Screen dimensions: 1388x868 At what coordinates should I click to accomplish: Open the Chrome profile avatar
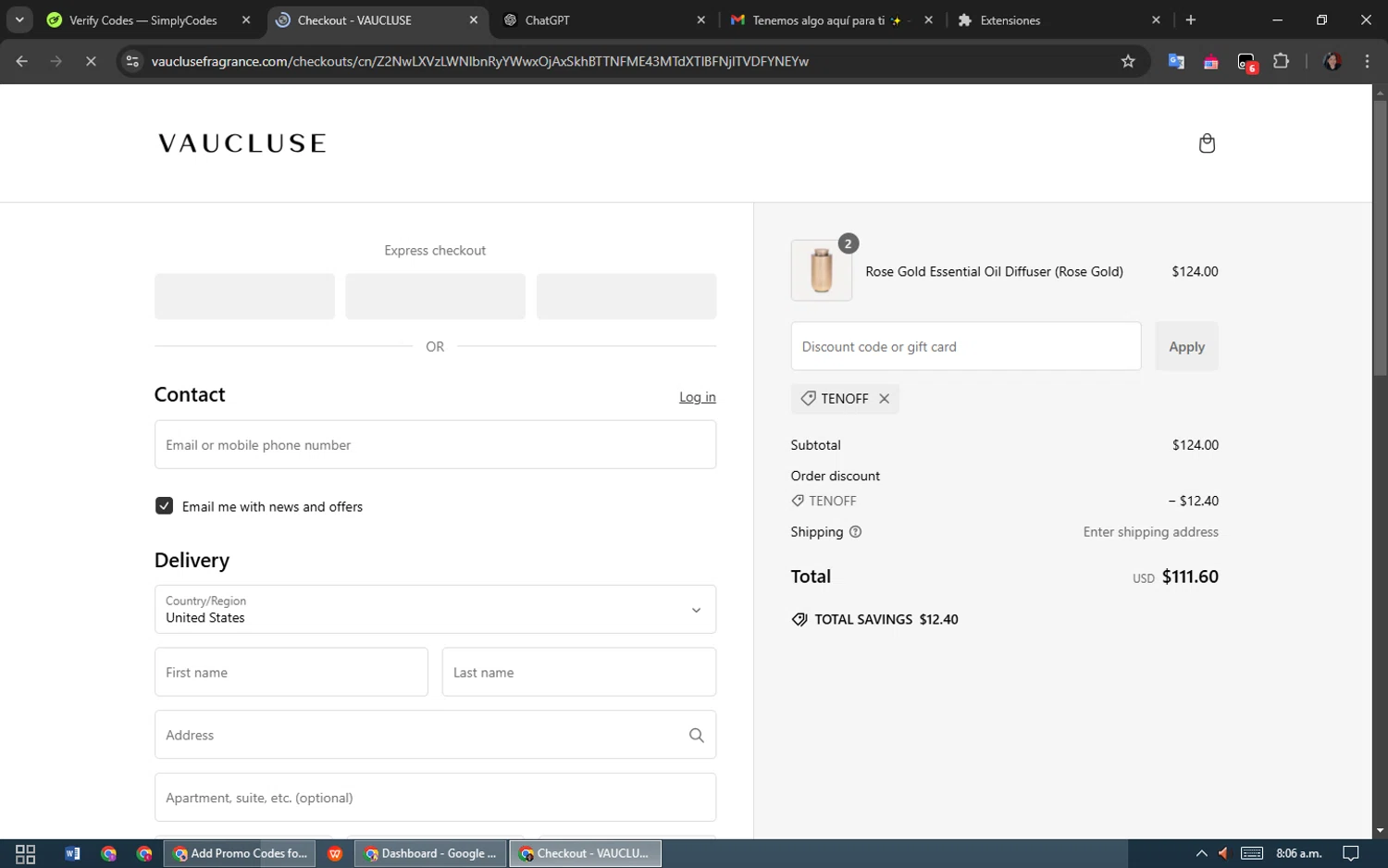tap(1332, 61)
